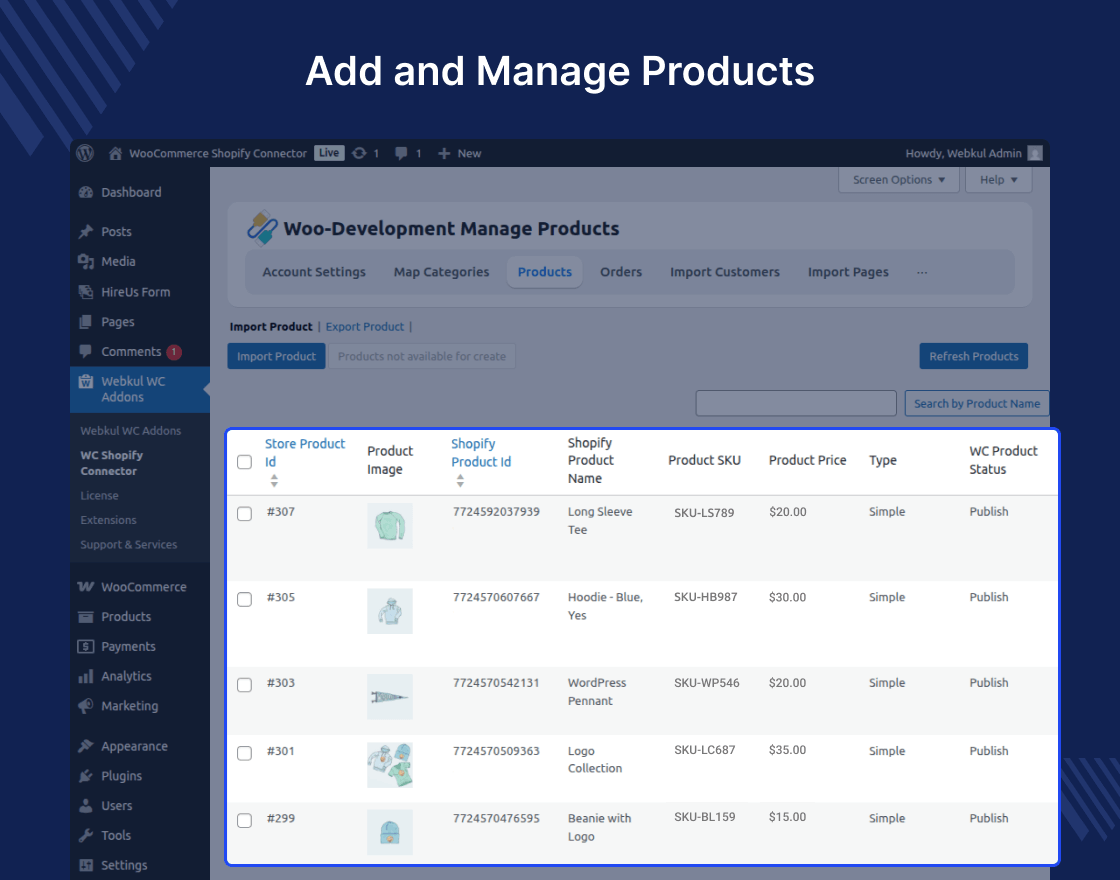Click the Comments icon in the sidebar
Screen dimensions: 1120x880
coord(86,351)
